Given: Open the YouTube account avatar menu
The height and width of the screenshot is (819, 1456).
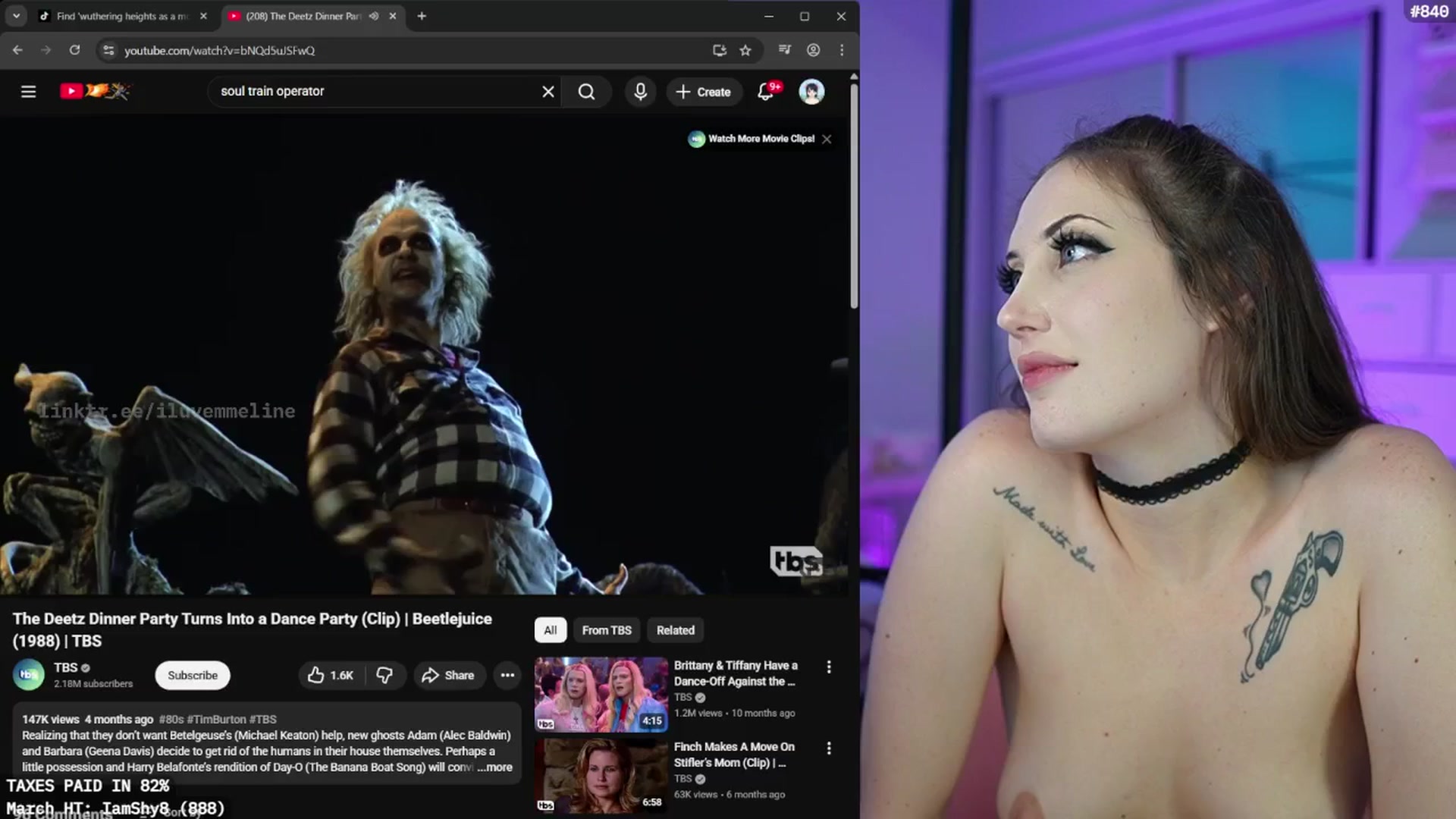Looking at the screenshot, I should pos(811,92).
